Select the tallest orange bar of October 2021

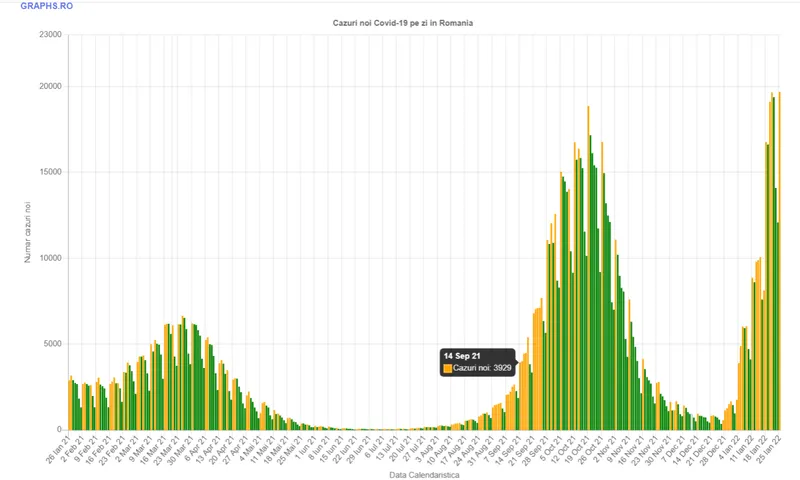(588, 268)
